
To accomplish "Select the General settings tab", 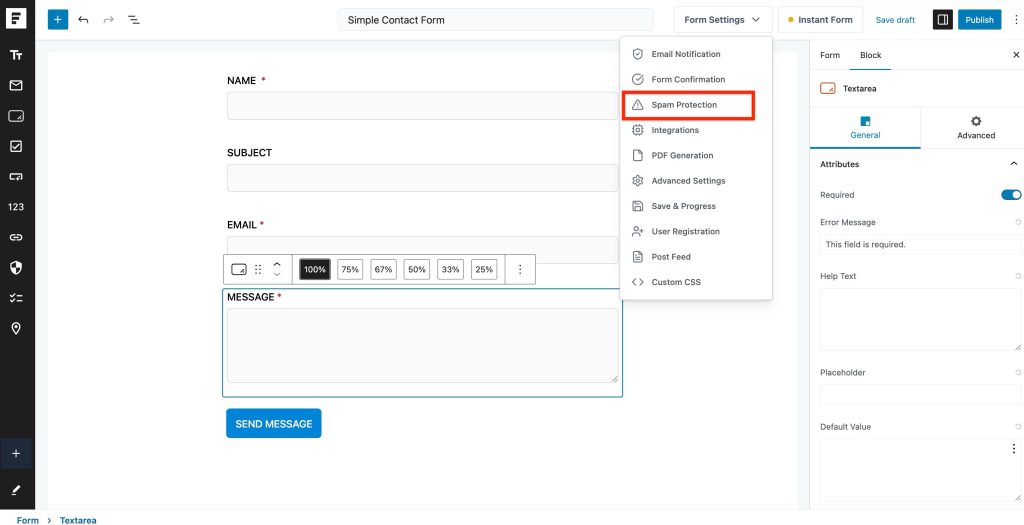I will click(865, 128).
